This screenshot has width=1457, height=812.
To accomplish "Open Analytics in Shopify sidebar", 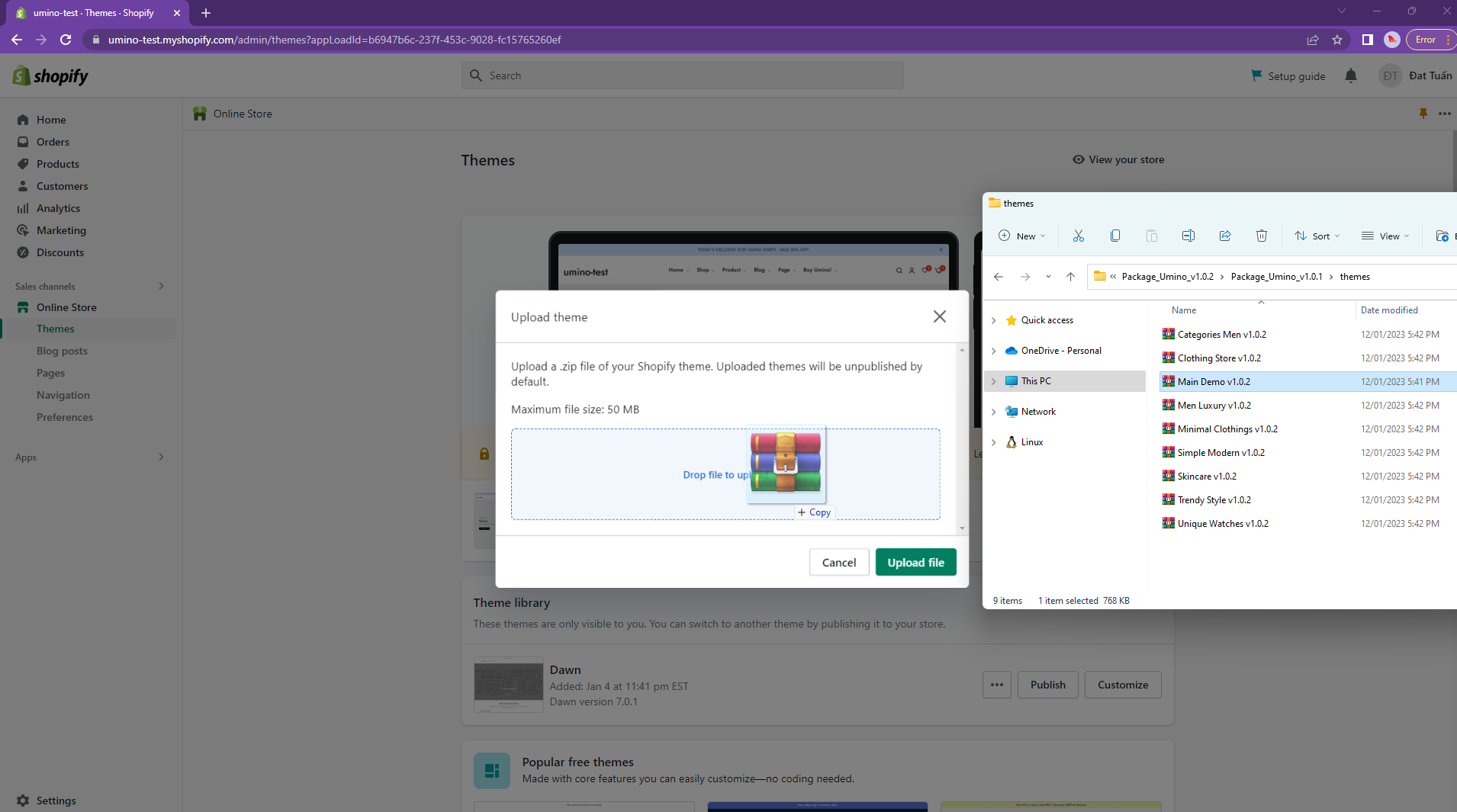I will coord(58,208).
